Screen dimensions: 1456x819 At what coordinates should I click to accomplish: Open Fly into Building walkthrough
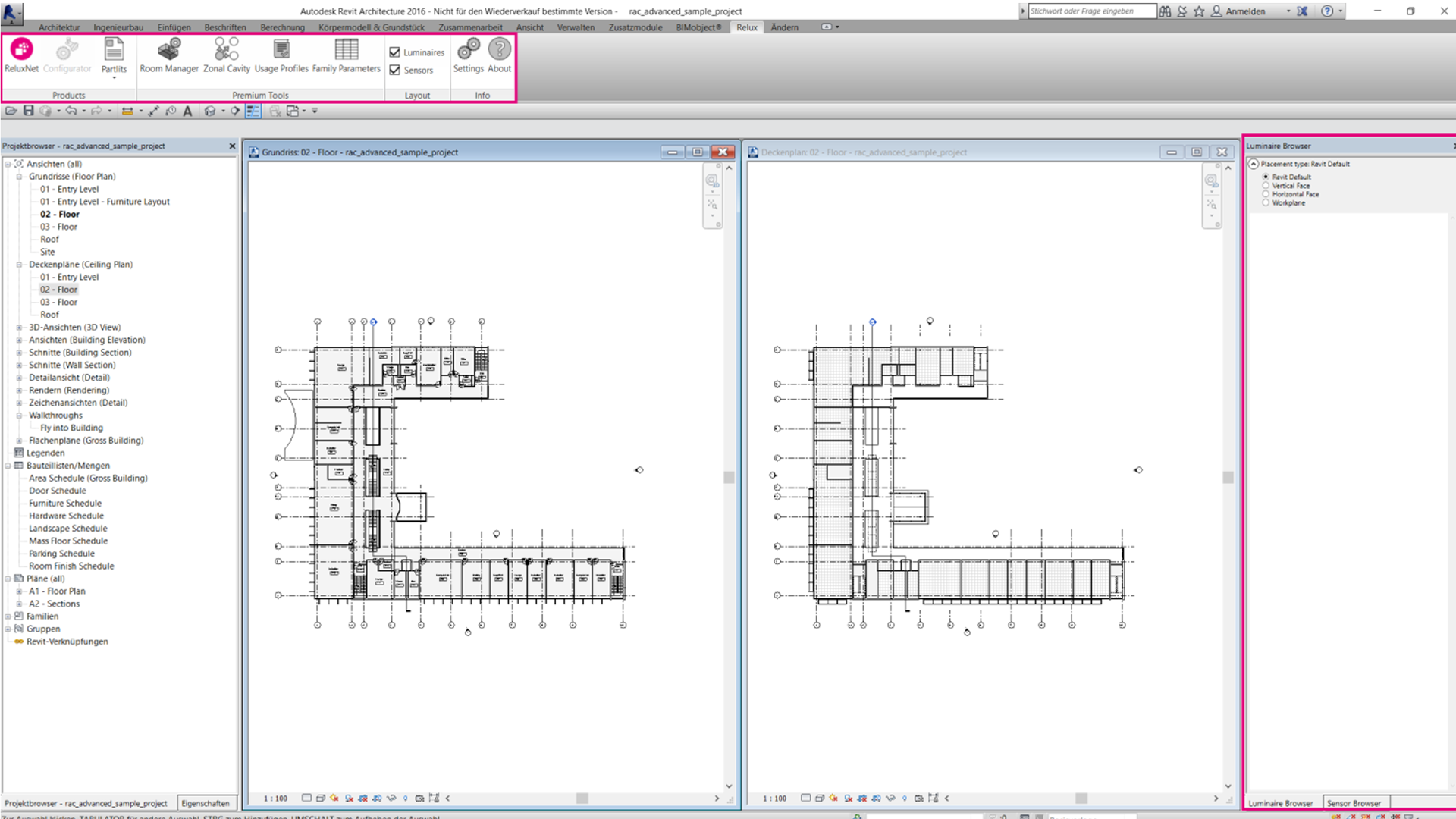click(71, 428)
